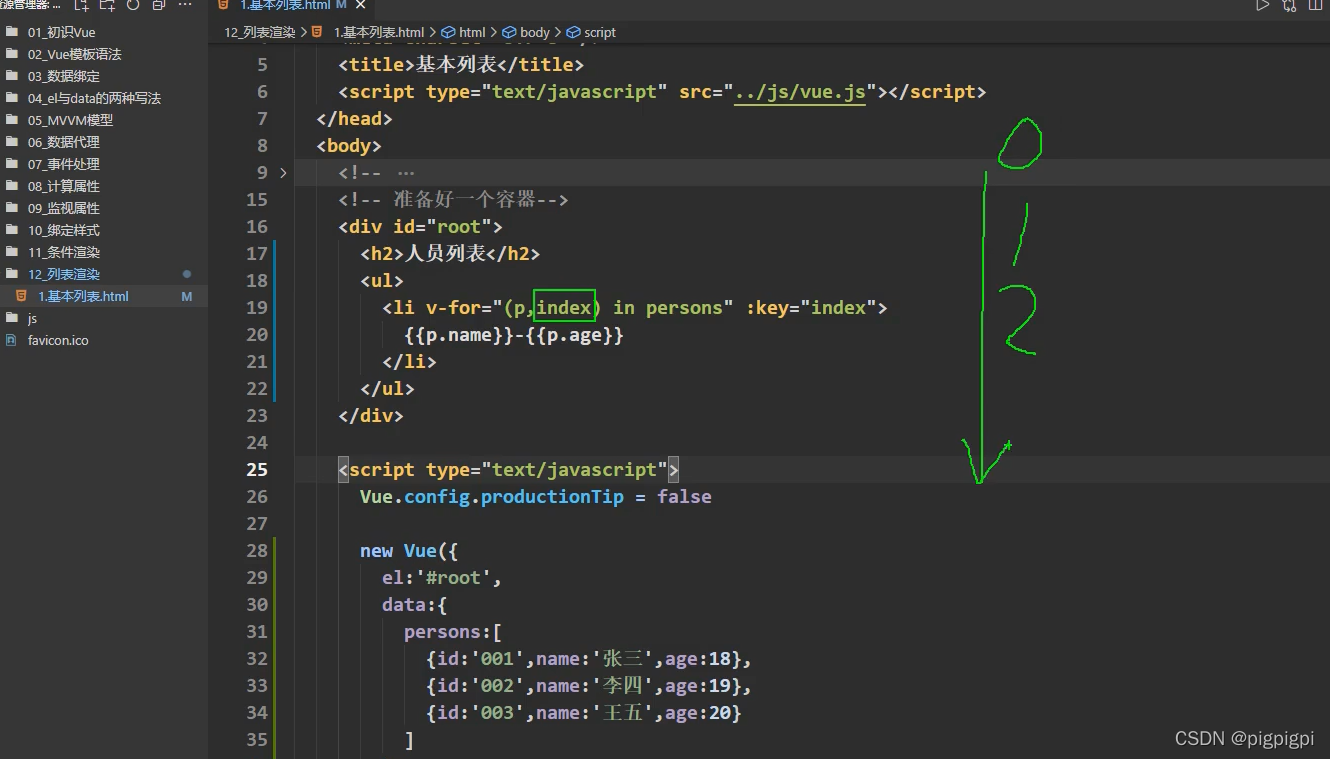The width and height of the screenshot is (1330, 759).
Task: Click the {{p.name}}-{{p.age}} expression
Action: point(514,335)
